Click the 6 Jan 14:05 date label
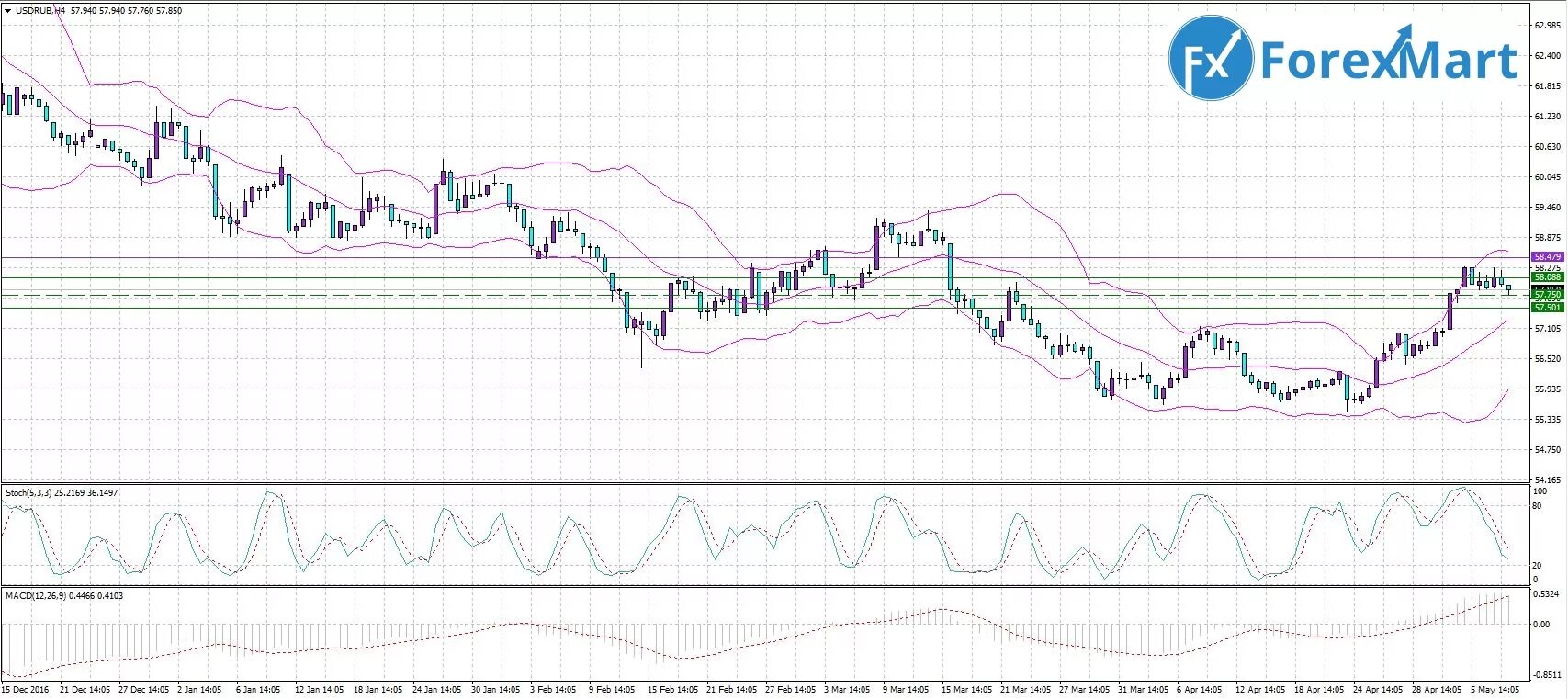The height and width of the screenshot is (699, 1568). pyautogui.click(x=258, y=689)
